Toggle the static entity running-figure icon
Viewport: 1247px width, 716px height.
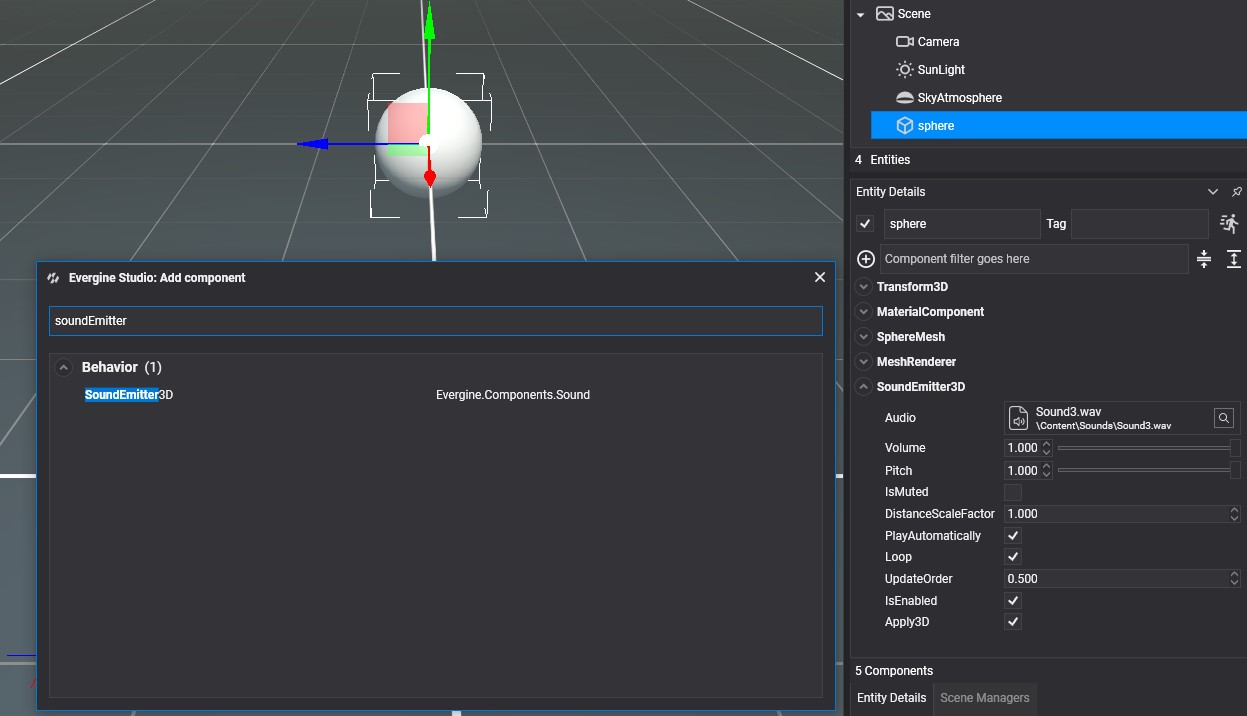tap(1229, 224)
